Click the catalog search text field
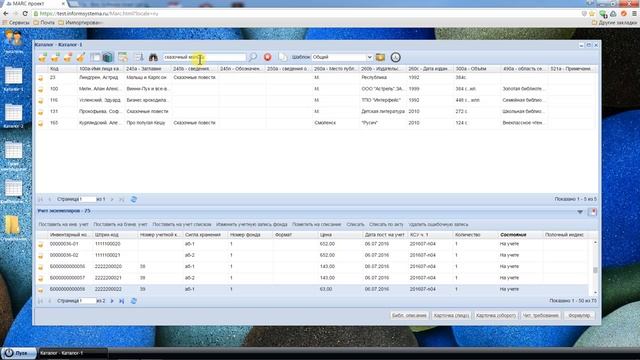This screenshot has height=360, width=640. coord(204,57)
